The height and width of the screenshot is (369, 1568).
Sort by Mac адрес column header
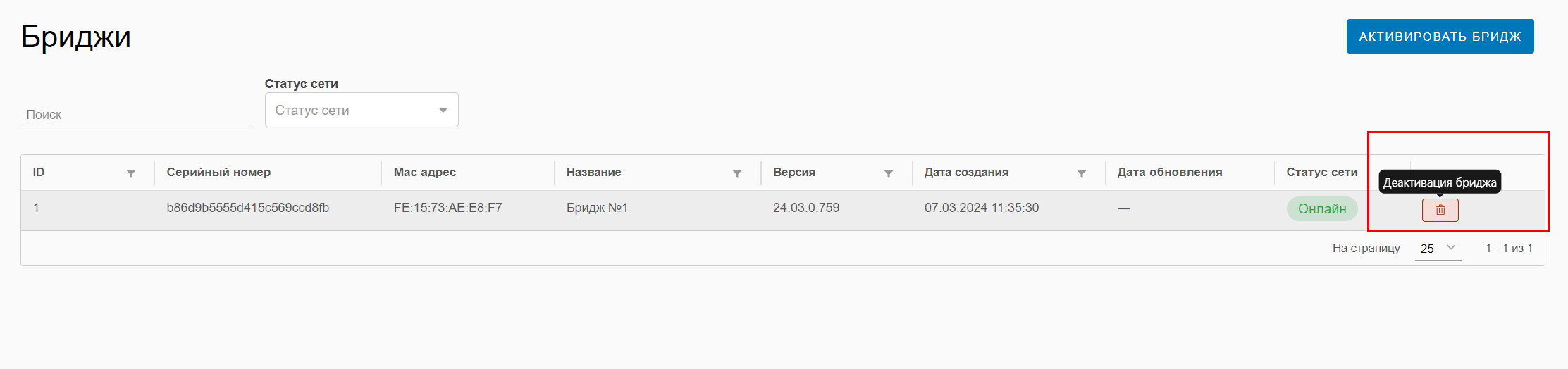click(x=425, y=172)
